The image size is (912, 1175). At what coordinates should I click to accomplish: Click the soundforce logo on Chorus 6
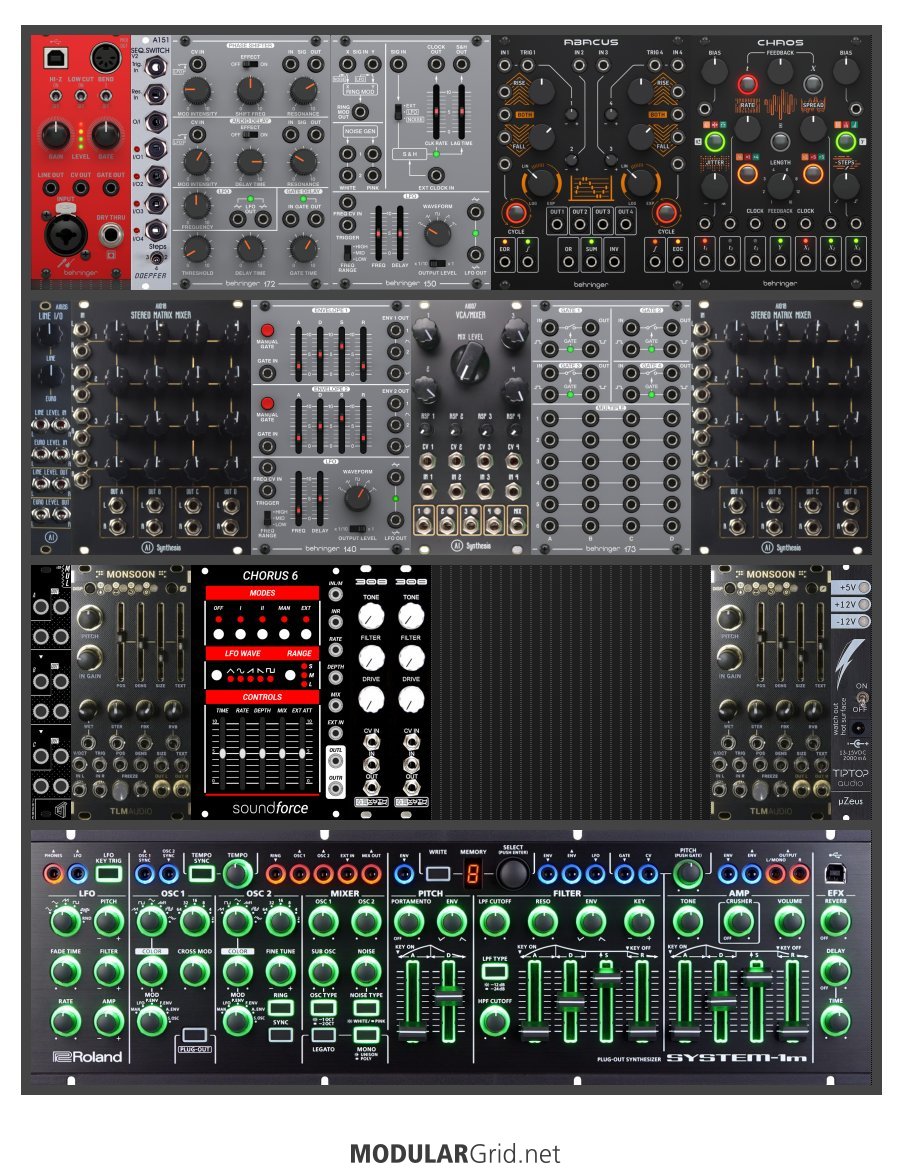271,808
